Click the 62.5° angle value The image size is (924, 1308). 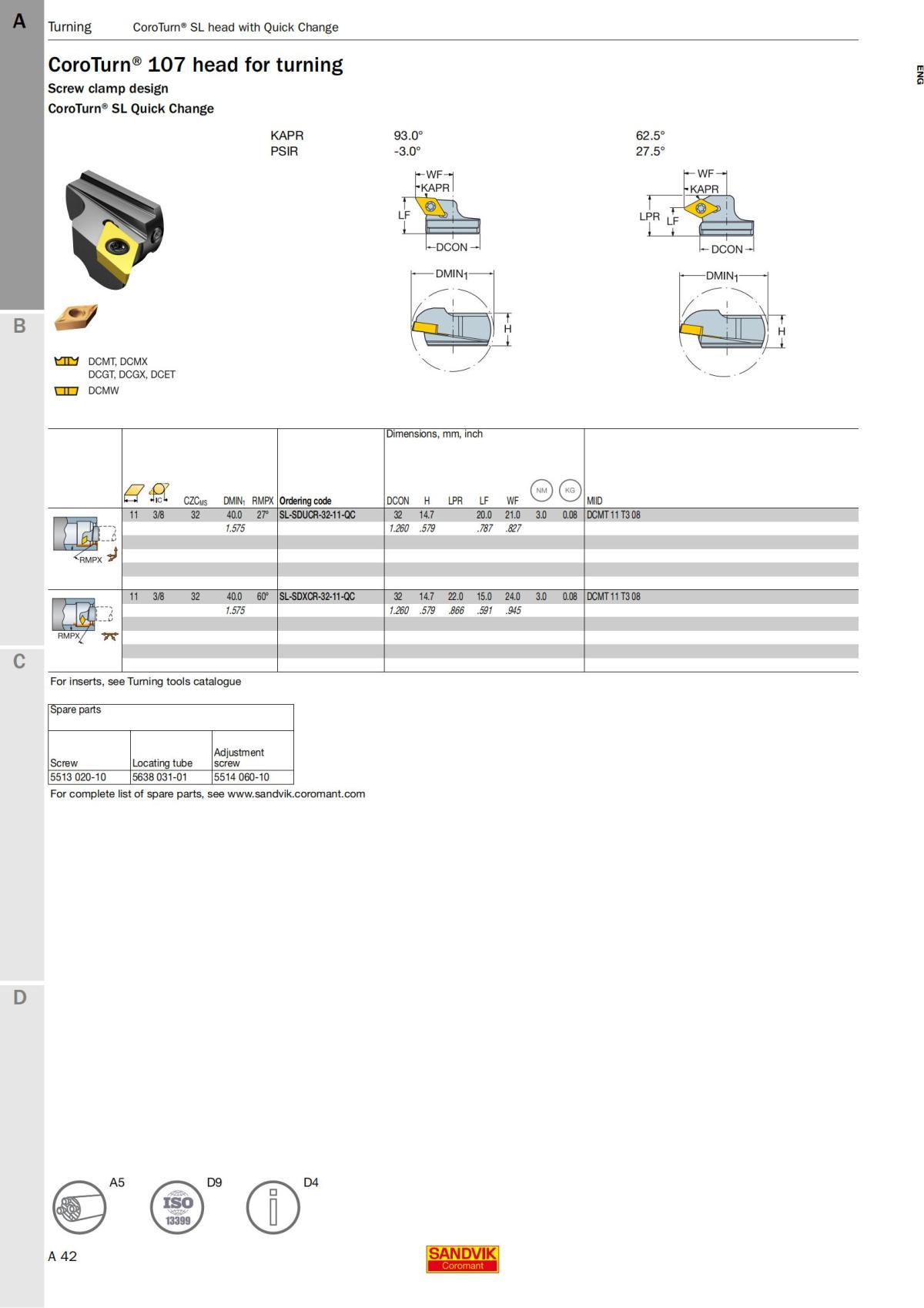(x=650, y=135)
